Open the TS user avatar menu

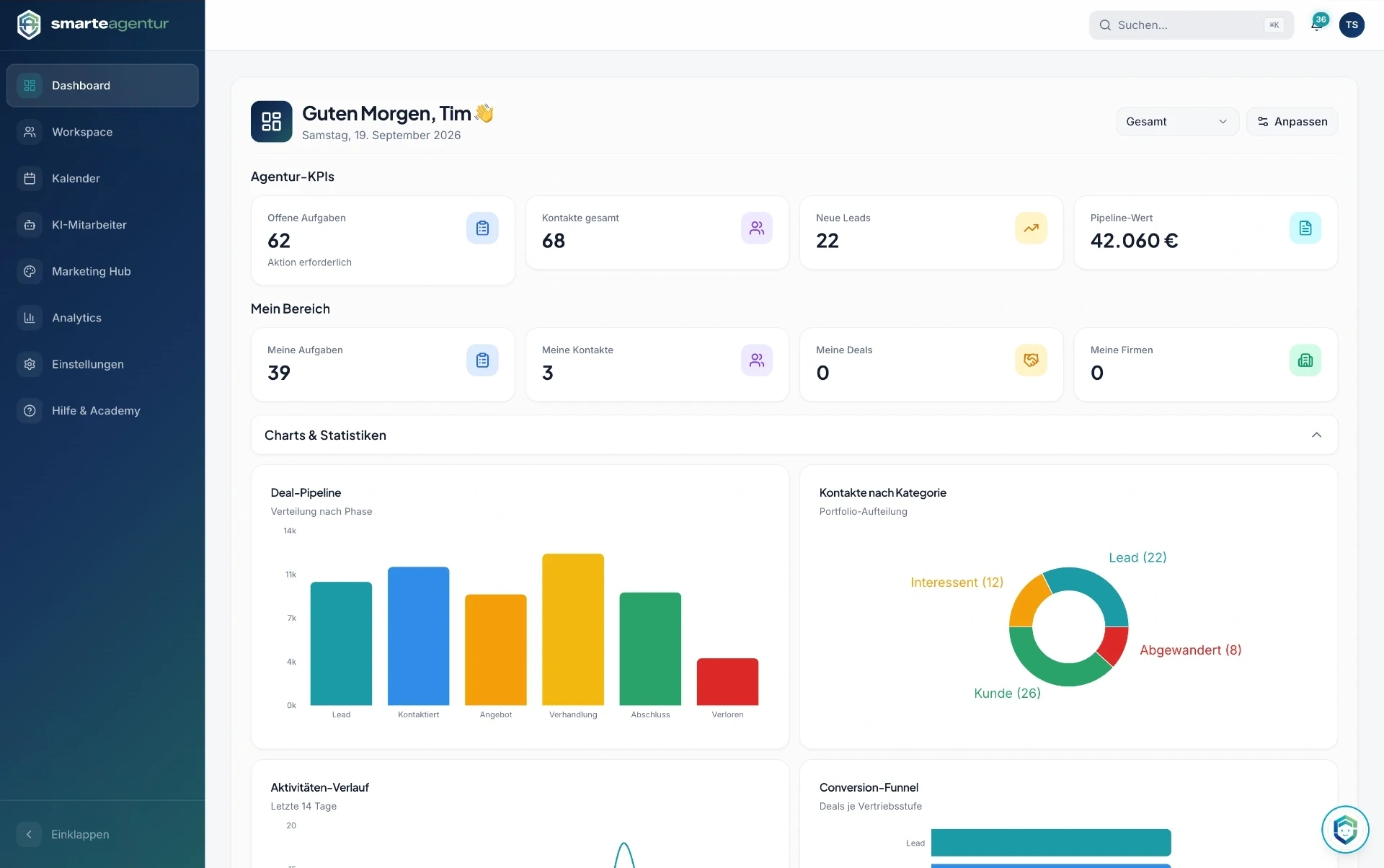tap(1352, 25)
